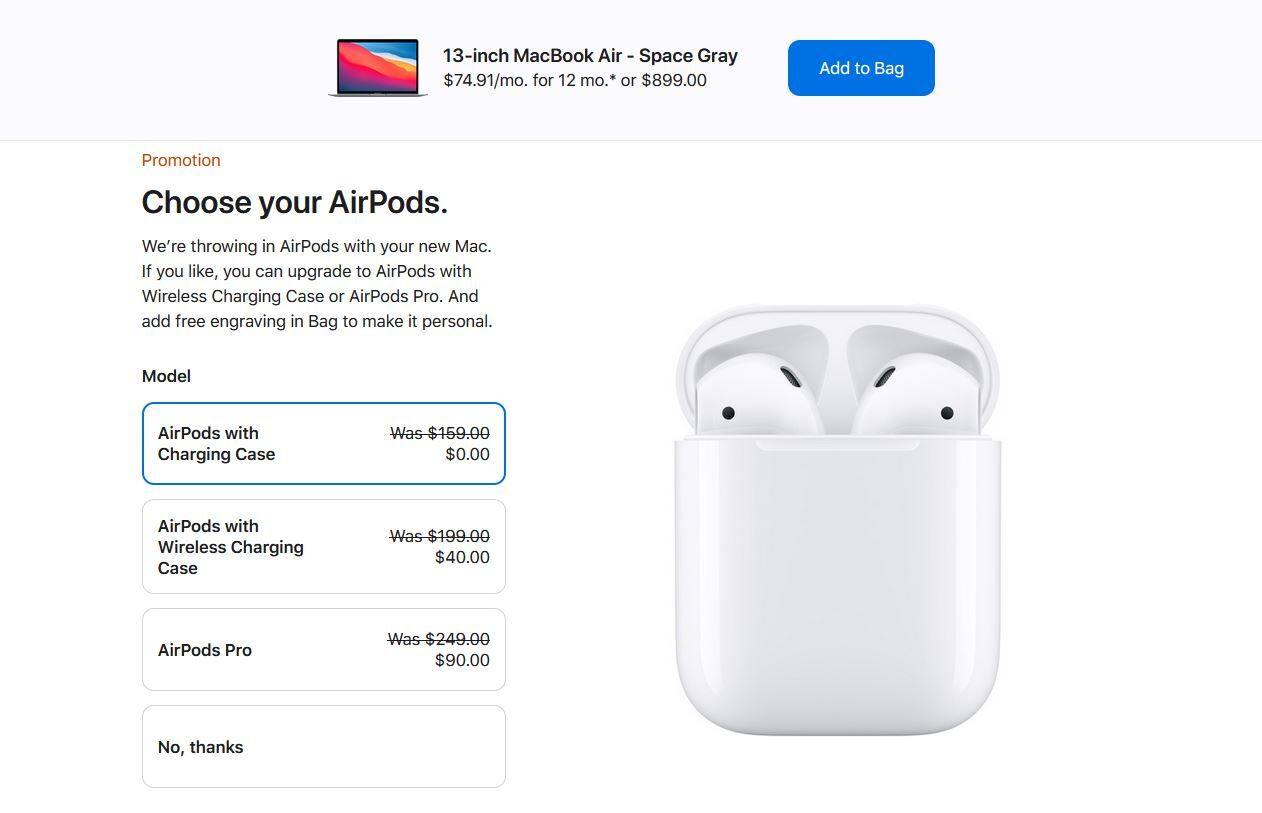The height and width of the screenshot is (813, 1262).
Task: Pick the AirPods Pro model option
Action: click(x=323, y=649)
